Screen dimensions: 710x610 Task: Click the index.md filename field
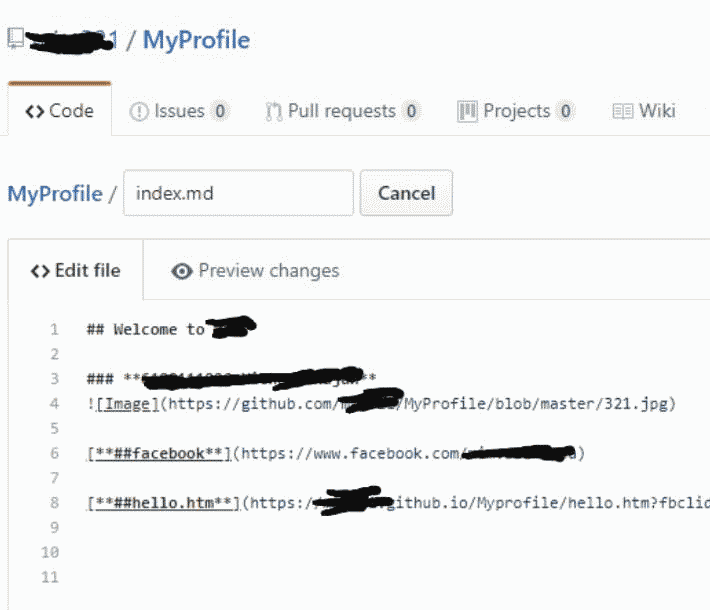tap(237, 193)
